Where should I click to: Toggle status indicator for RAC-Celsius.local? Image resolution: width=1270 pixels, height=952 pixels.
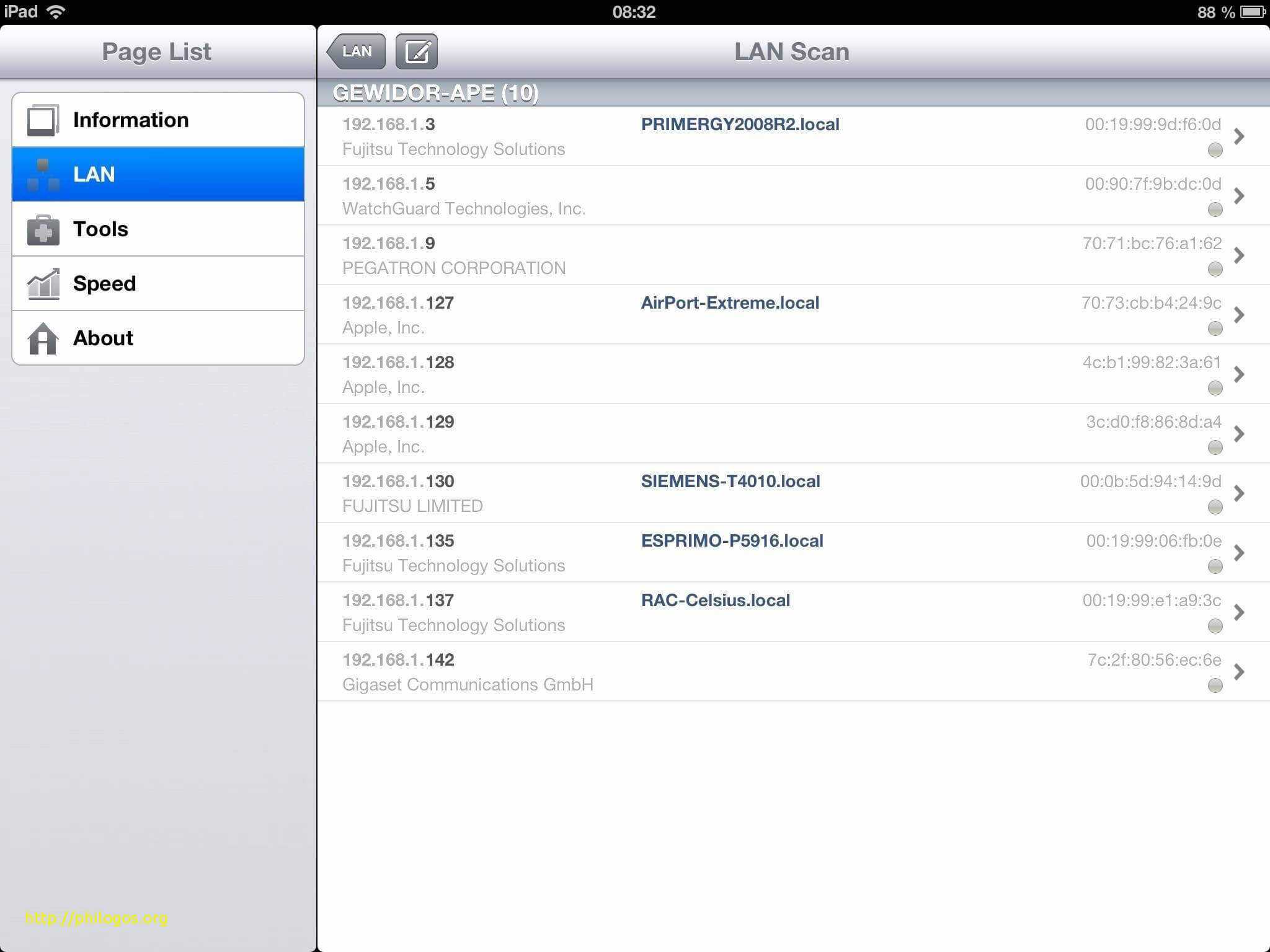pos(1215,624)
